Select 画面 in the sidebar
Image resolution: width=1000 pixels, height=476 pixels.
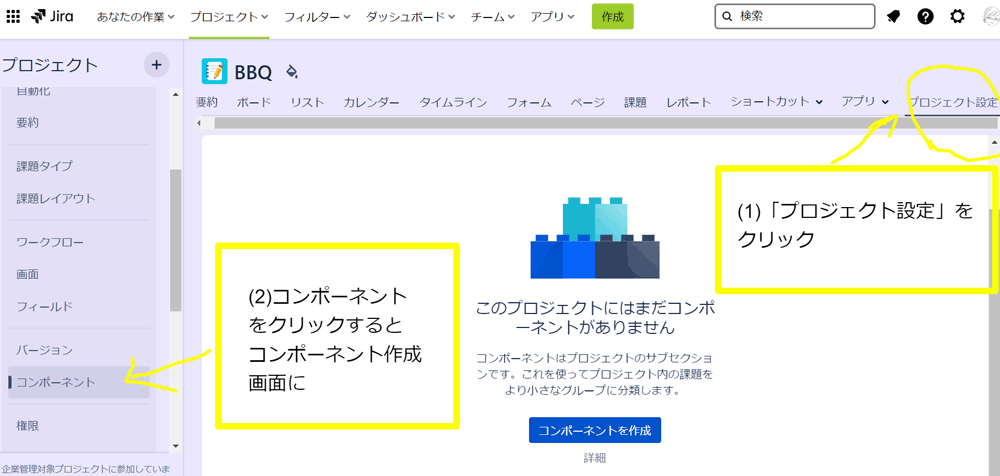27,274
